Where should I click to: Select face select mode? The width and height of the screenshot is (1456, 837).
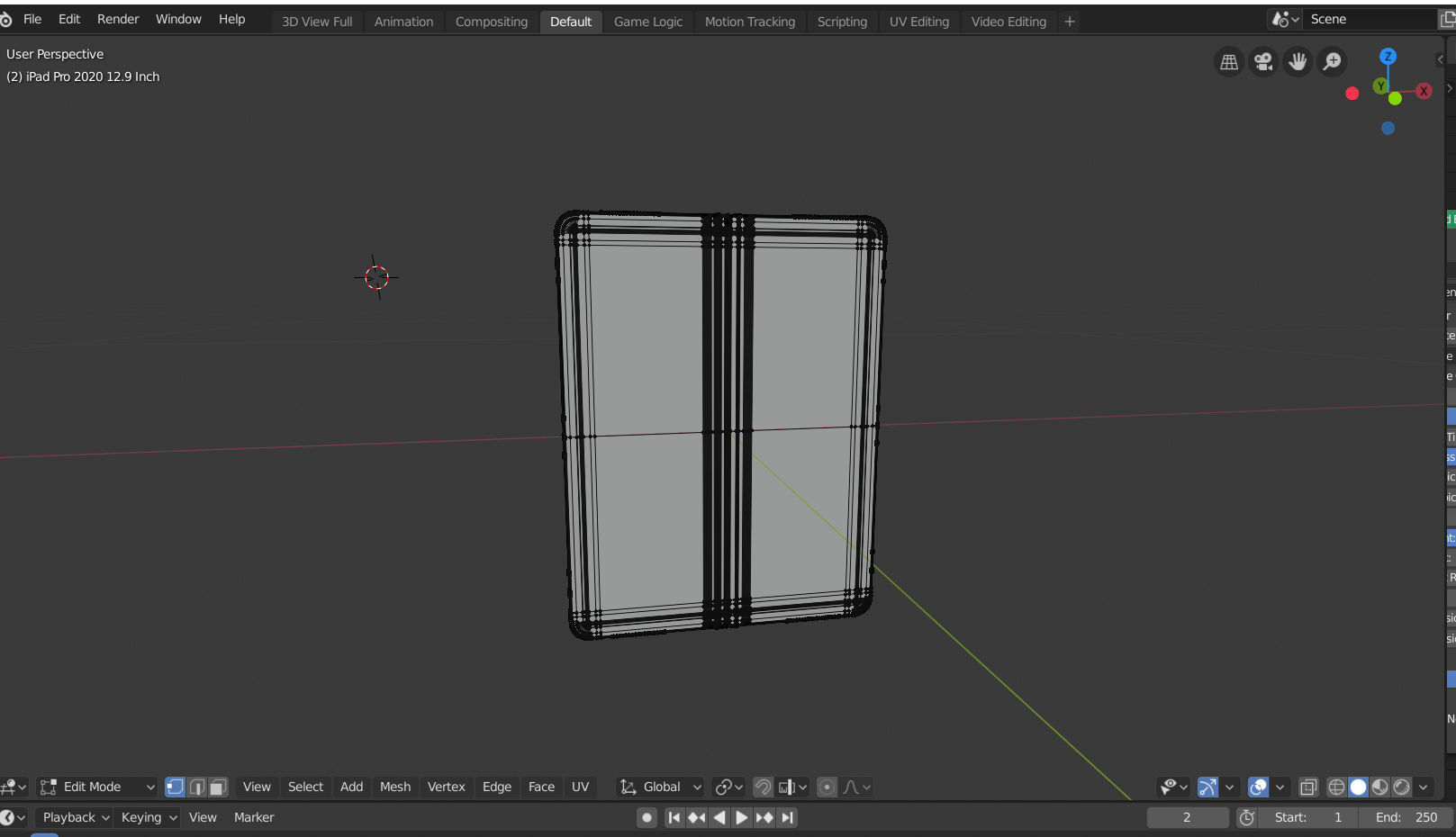pos(218,787)
